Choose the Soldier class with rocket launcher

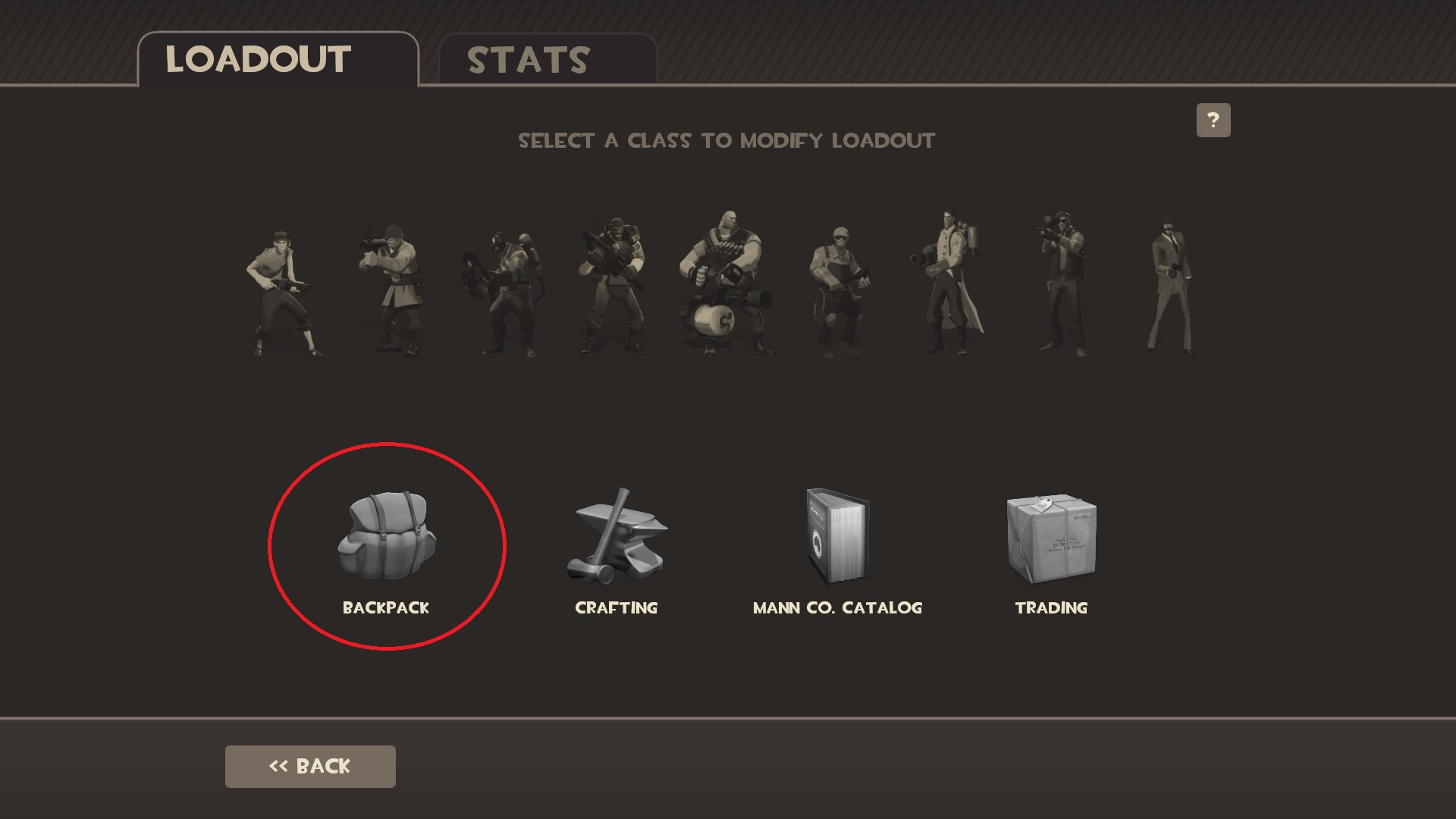390,290
